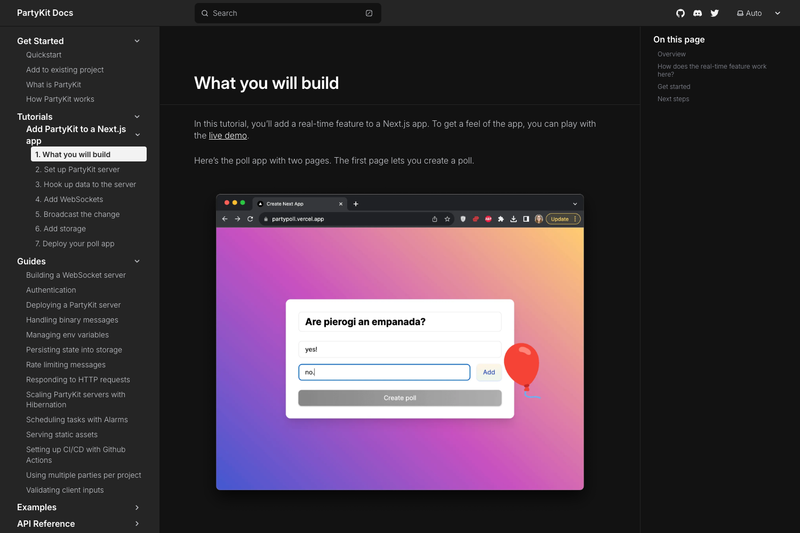Open 3. Hook up data to the server

point(86,184)
